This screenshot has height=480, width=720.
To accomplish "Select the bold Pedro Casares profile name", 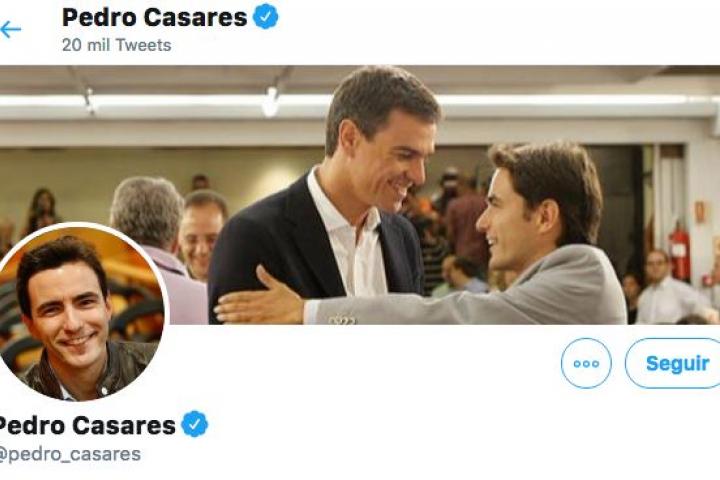I will point(86,425).
